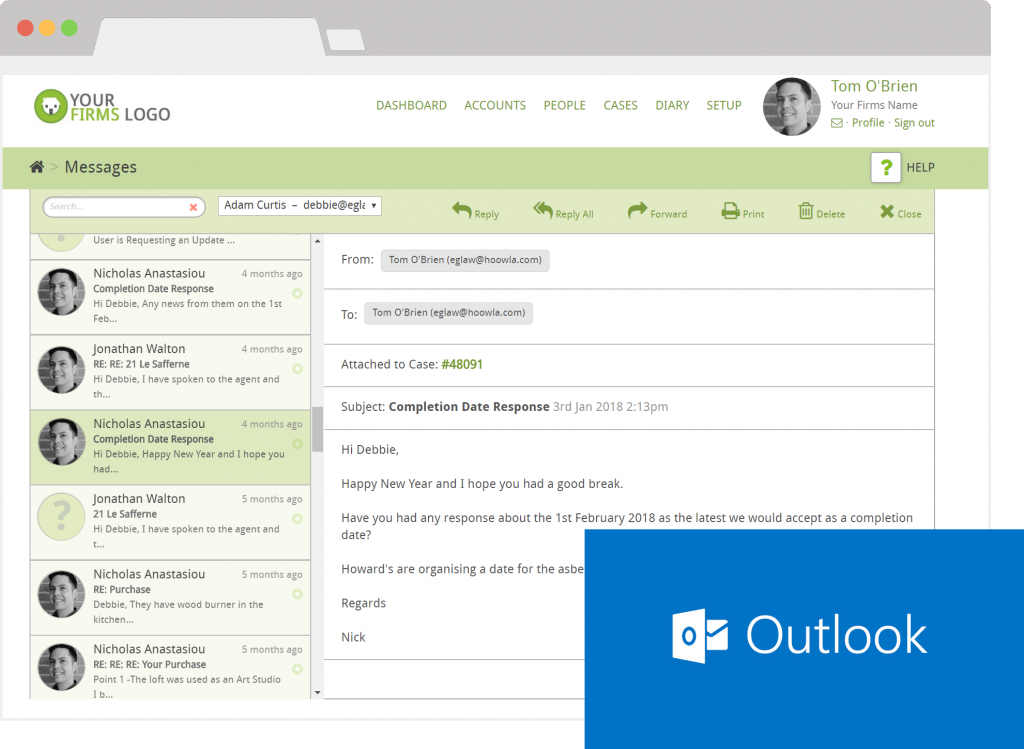Click the date 3rd Jan 2018 2:13pm
1024x749 pixels.
pos(611,407)
